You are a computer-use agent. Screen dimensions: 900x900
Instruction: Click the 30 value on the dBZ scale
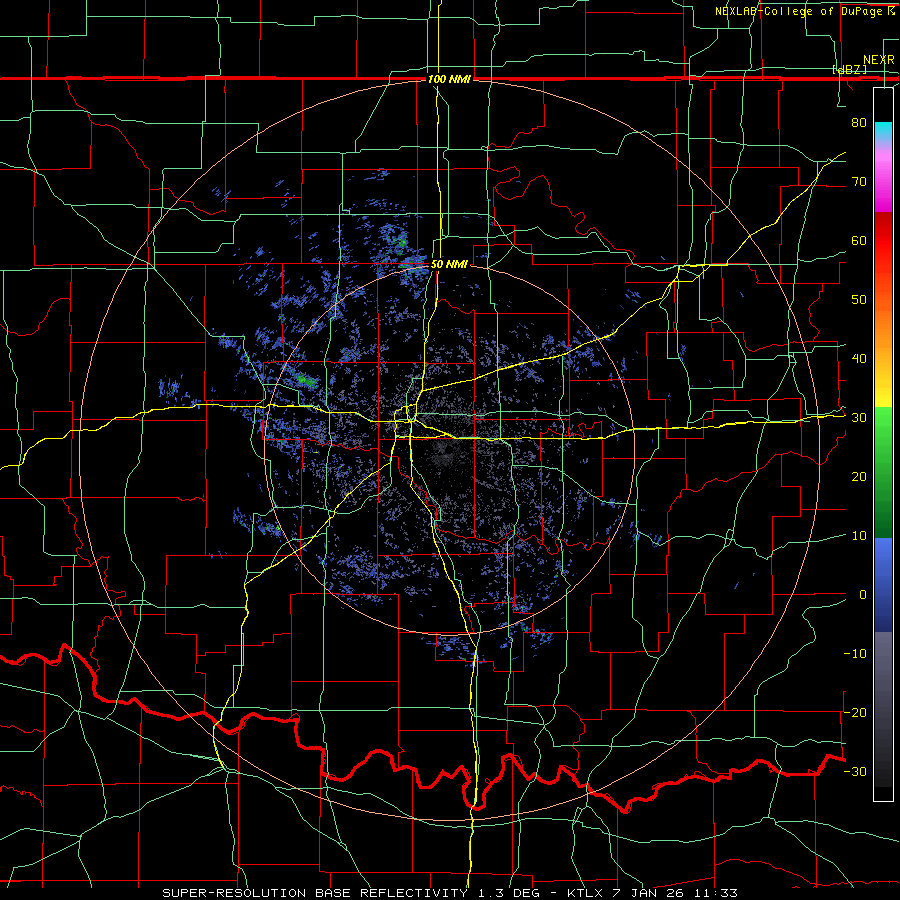click(859, 418)
